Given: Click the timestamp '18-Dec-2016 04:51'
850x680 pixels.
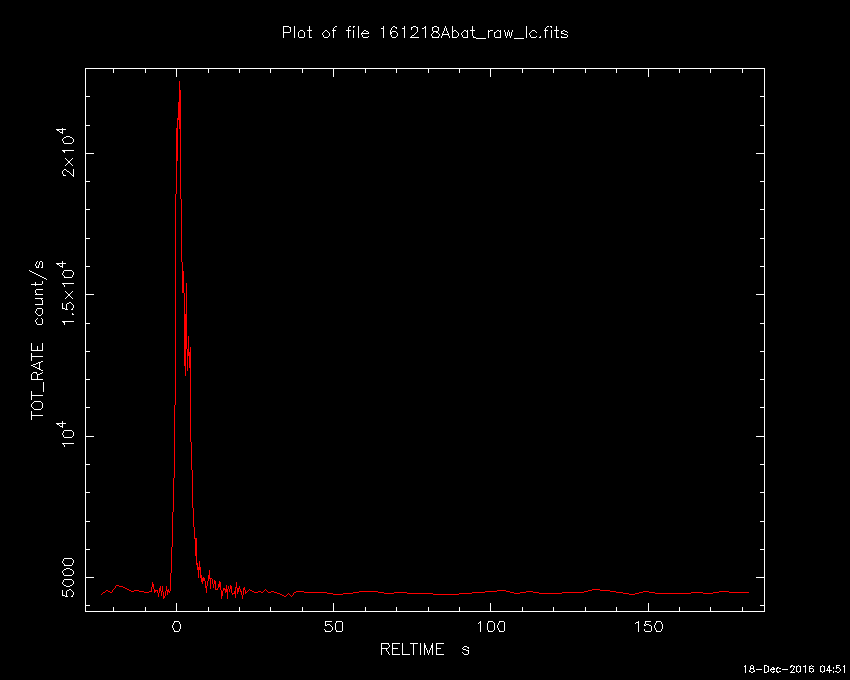Looking at the screenshot, I should tap(794, 669).
